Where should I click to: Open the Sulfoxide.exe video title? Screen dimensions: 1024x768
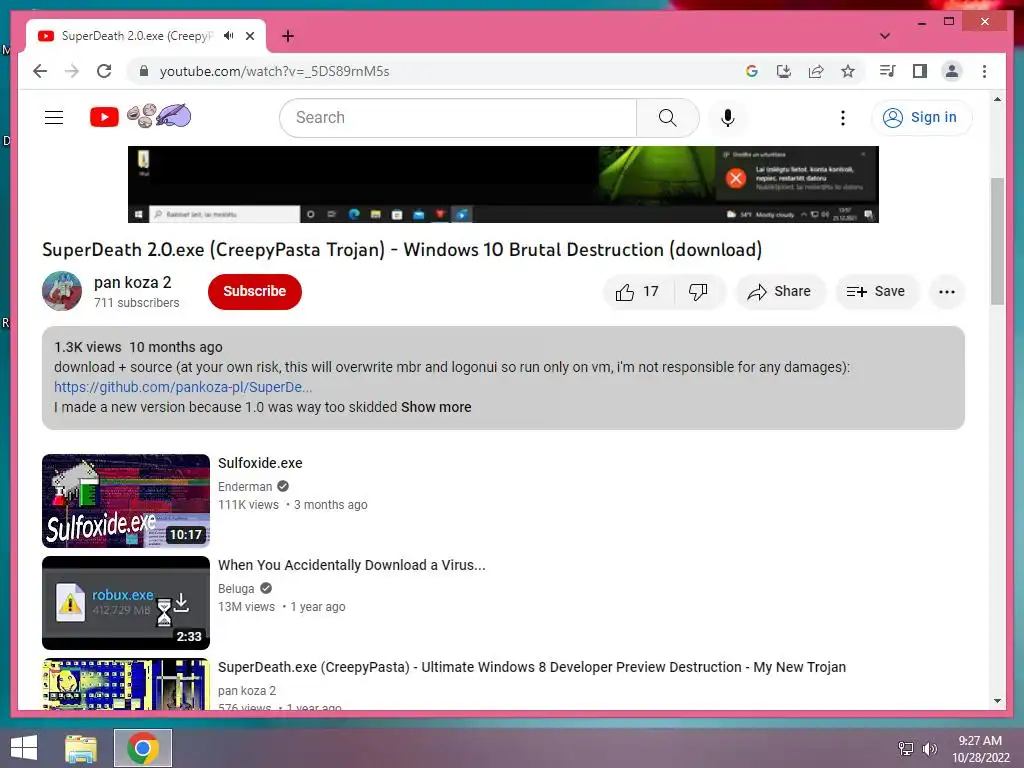click(x=260, y=463)
